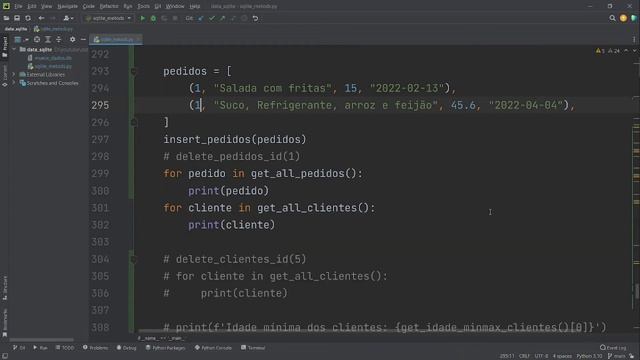Open the Code menu
Image resolution: width=640 pixels, height=360 pixels.
(x=89, y=7)
